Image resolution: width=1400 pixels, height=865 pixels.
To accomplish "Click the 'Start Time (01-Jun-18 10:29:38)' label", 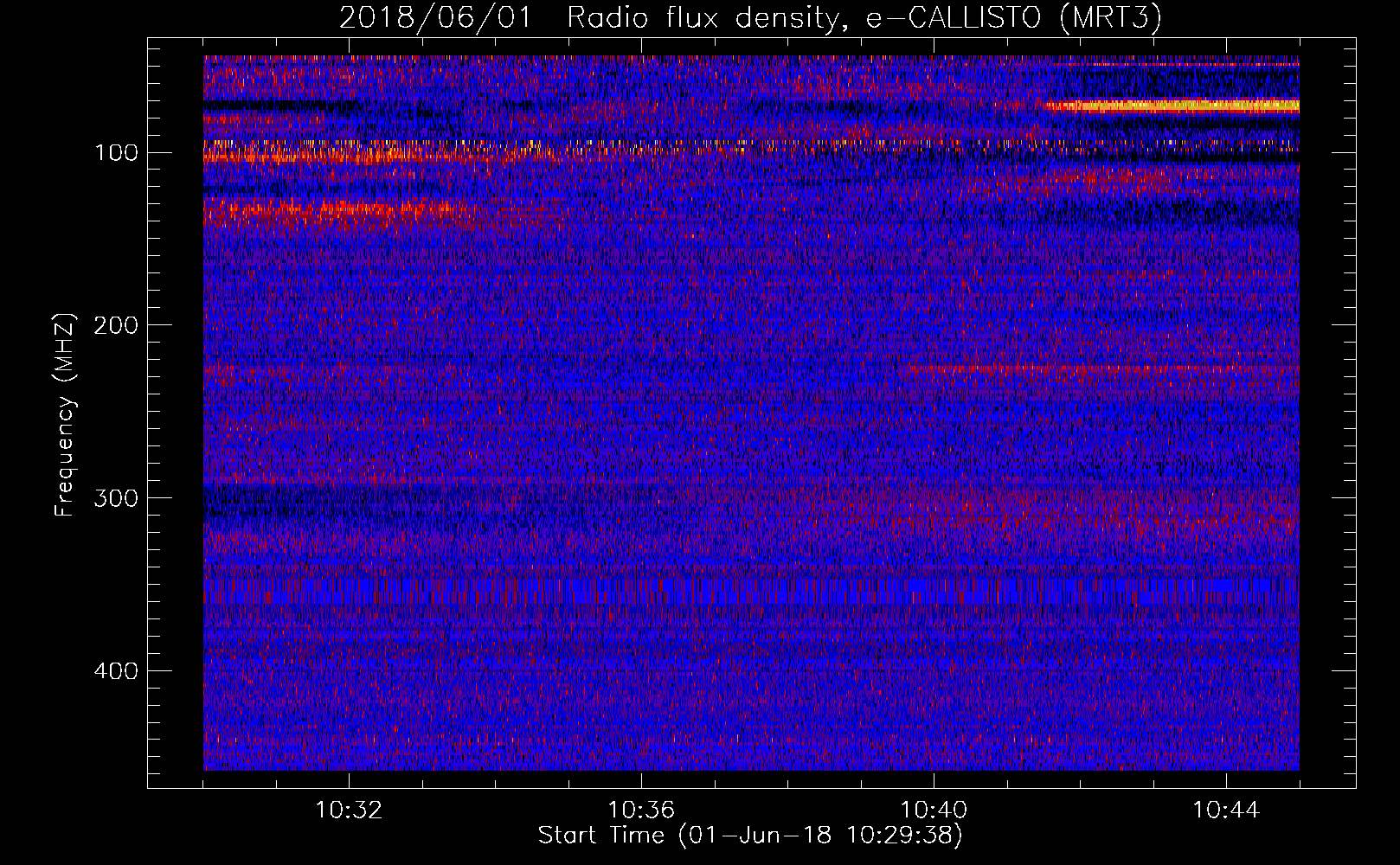I will point(749,836).
